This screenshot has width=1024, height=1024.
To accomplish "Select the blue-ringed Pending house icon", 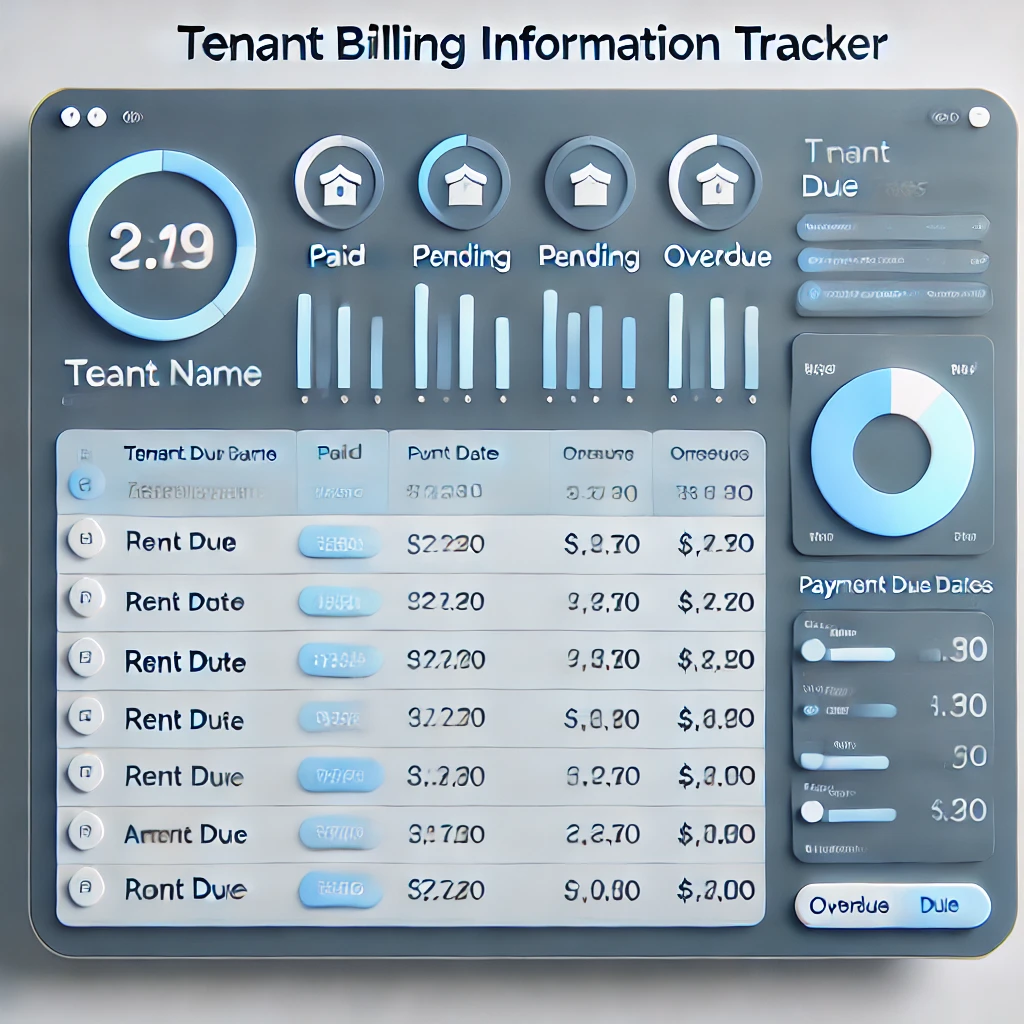I will (462, 181).
